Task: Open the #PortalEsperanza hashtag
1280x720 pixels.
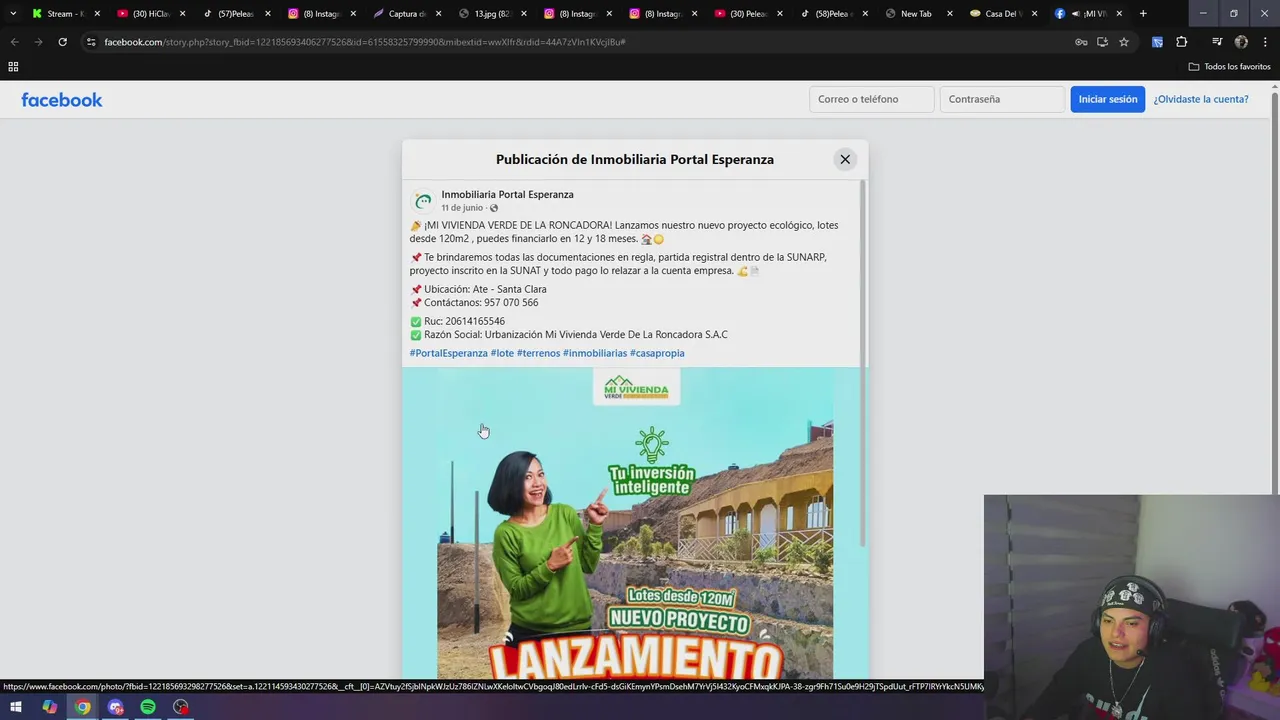Action: [448, 353]
